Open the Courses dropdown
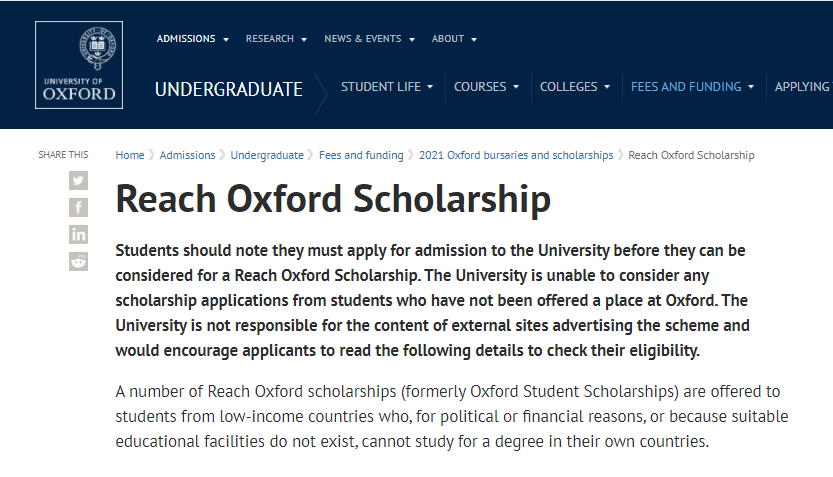 (486, 87)
